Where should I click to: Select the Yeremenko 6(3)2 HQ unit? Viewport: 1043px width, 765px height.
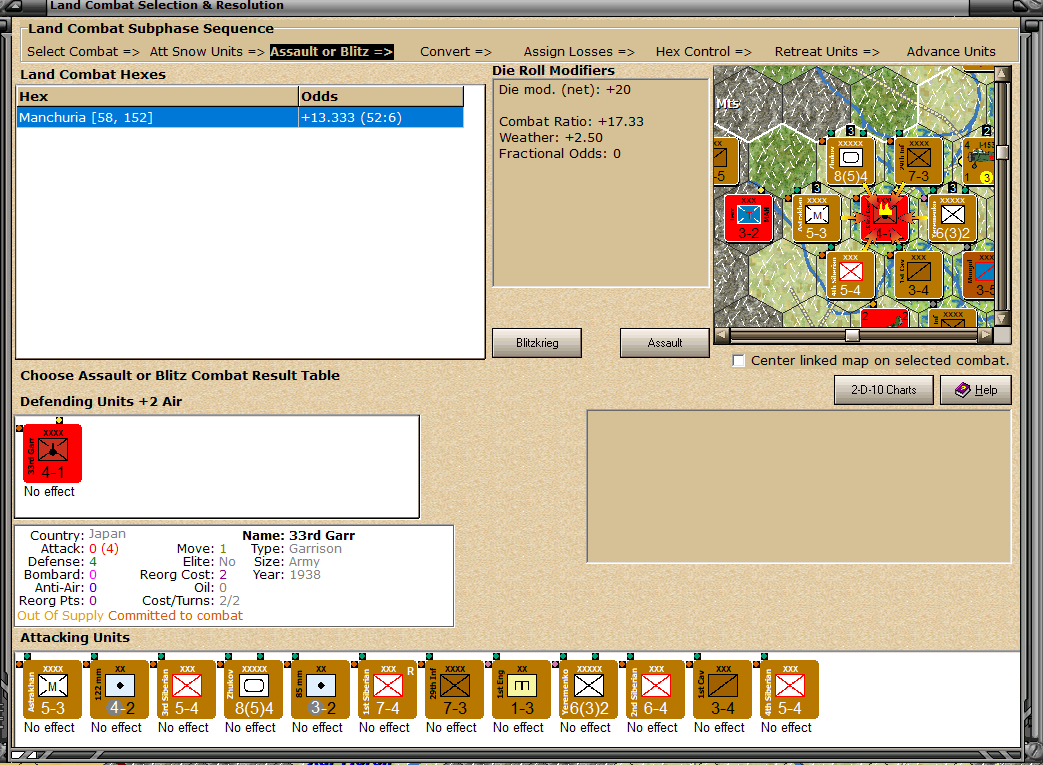click(x=589, y=689)
